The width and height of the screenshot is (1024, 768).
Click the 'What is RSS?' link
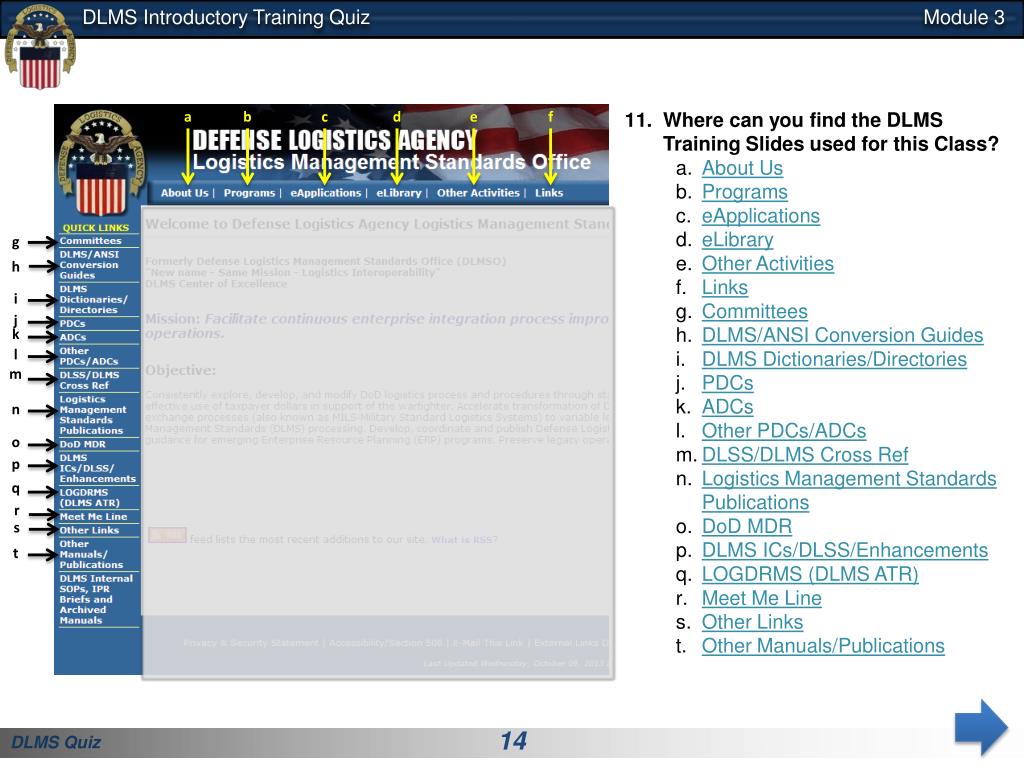(464, 539)
